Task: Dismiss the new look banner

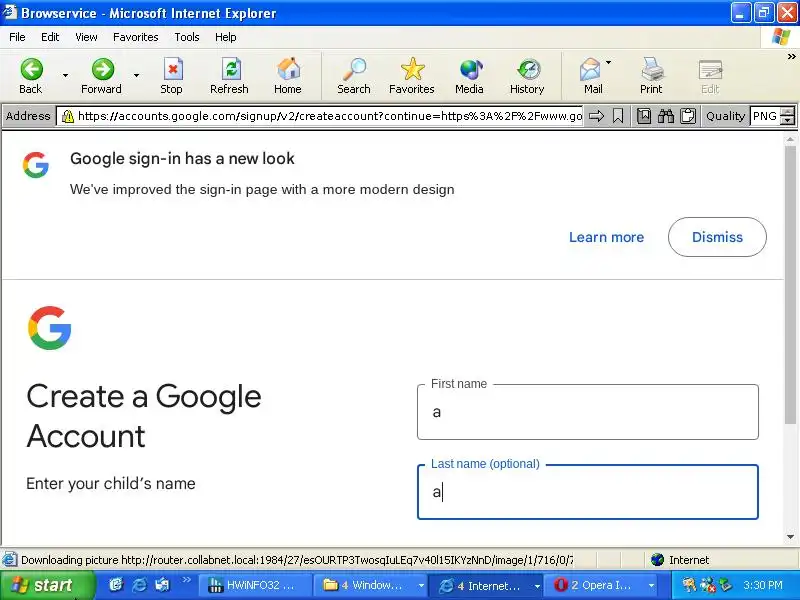Action: coord(717,237)
